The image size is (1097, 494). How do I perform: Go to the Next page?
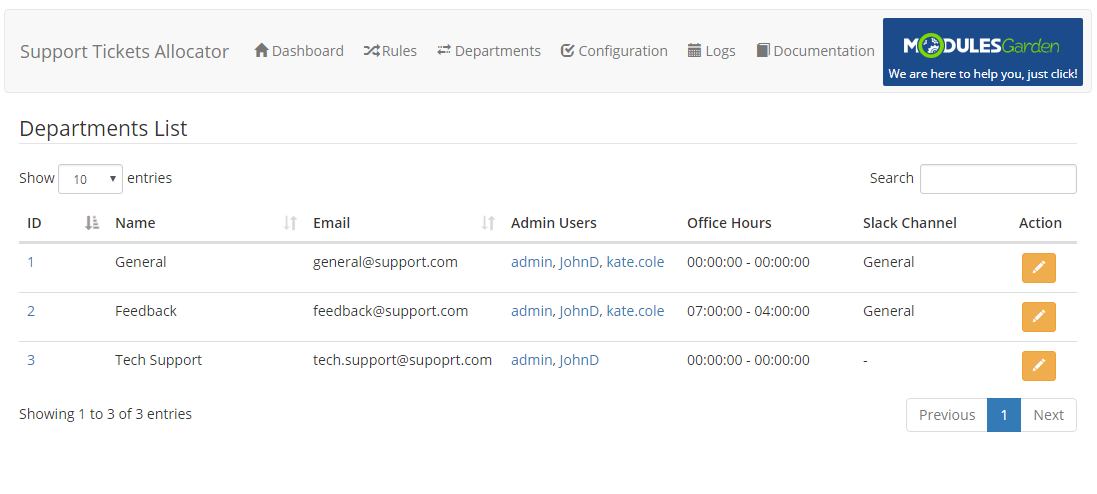(1048, 415)
